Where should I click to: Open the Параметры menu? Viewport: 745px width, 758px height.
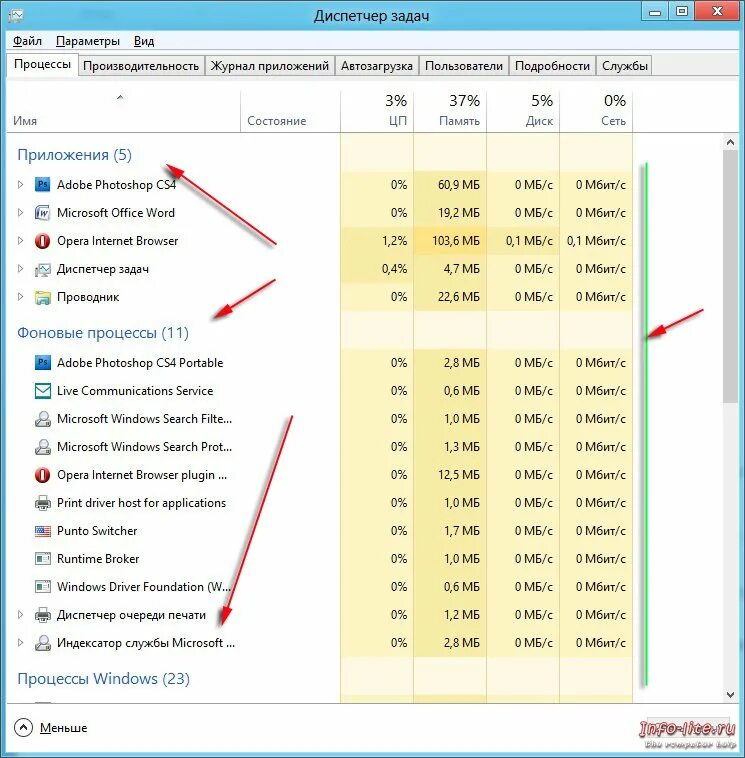click(88, 41)
